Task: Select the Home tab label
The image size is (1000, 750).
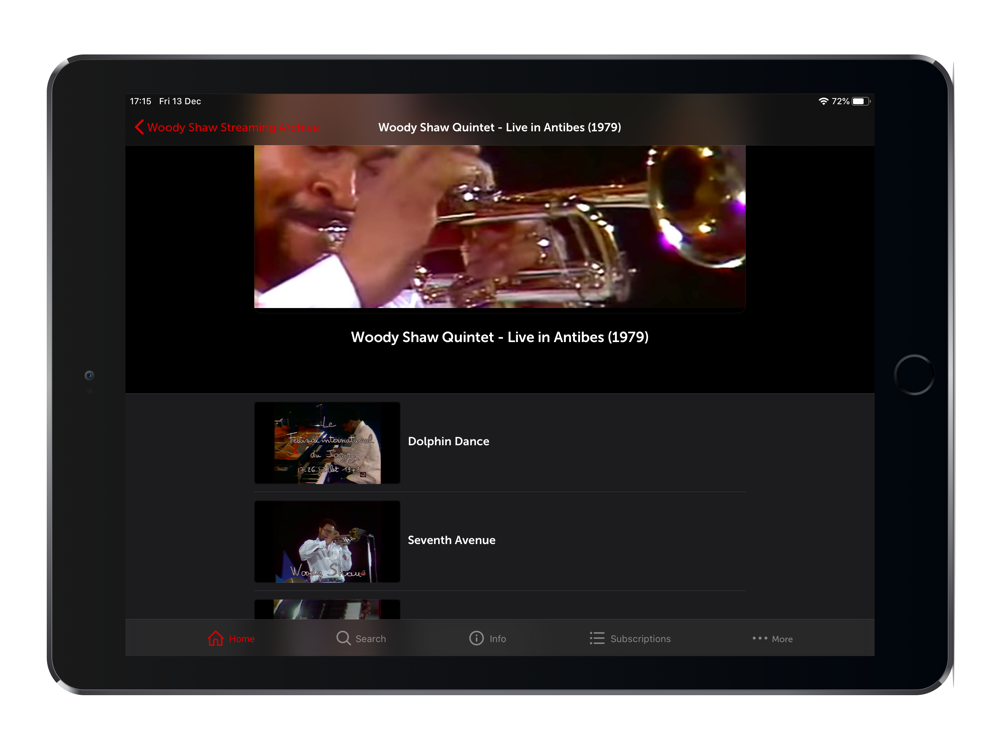Action: pyautogui.click(x=242, y=639)
